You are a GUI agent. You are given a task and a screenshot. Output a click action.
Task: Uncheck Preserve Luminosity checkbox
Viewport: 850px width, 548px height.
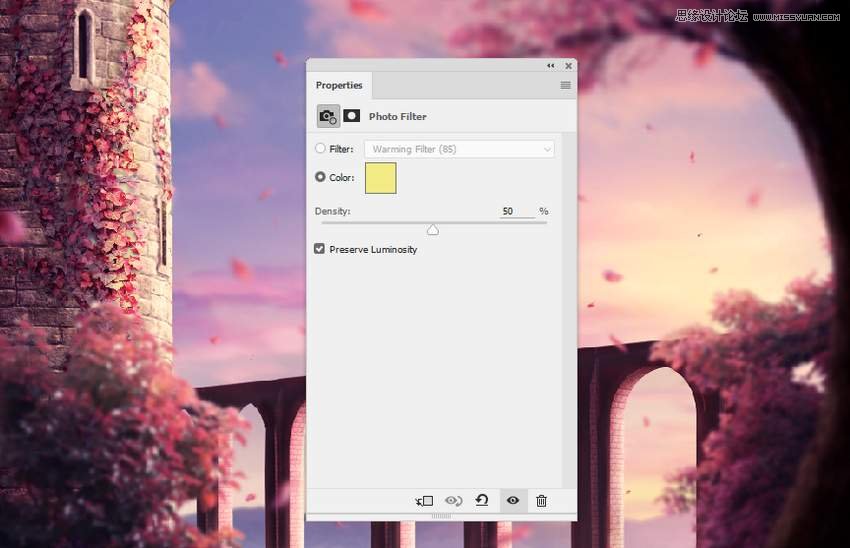(x=319, y=249)
